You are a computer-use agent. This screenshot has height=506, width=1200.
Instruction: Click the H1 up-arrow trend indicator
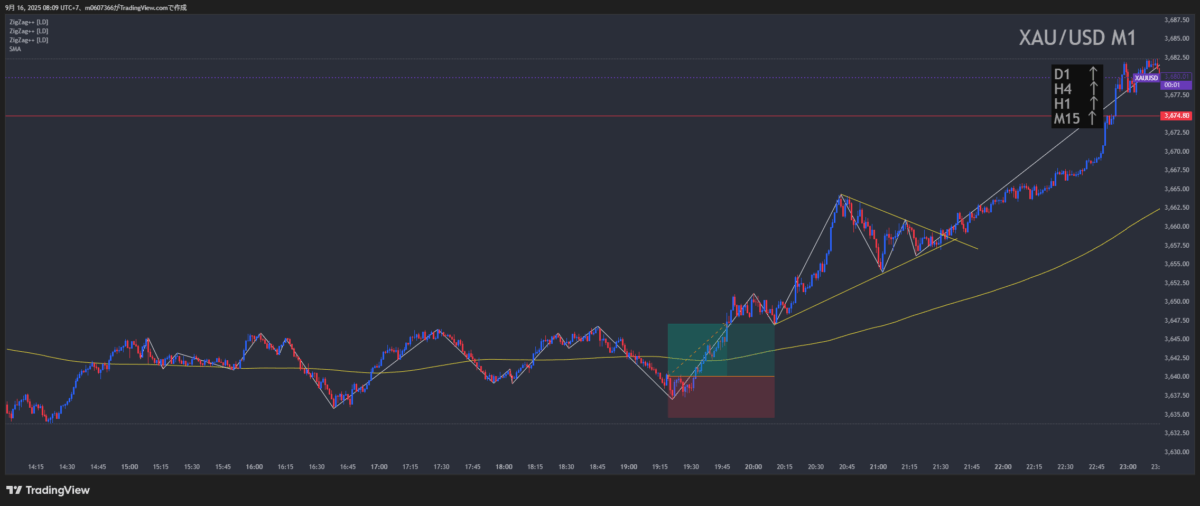click(1094, 103)
